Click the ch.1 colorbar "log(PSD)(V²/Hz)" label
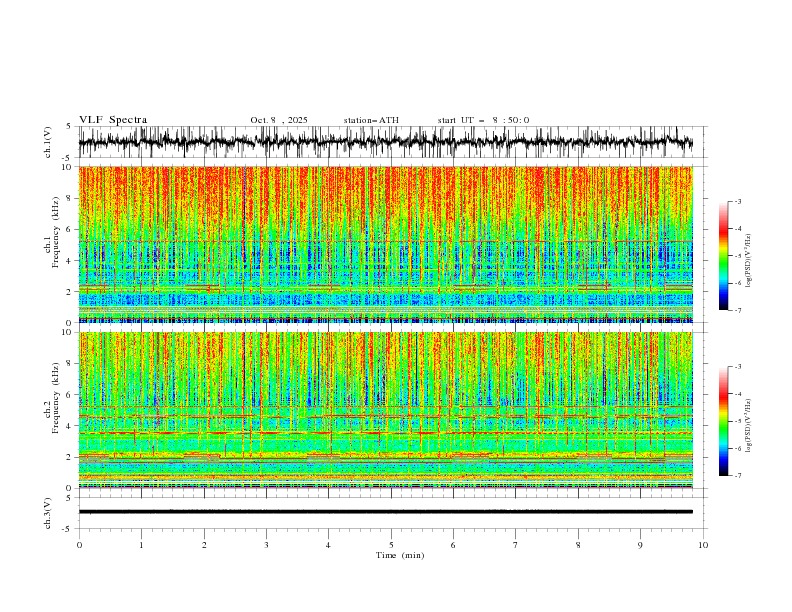The height and width of the screenshot is (612, 792). coord(749,261)
